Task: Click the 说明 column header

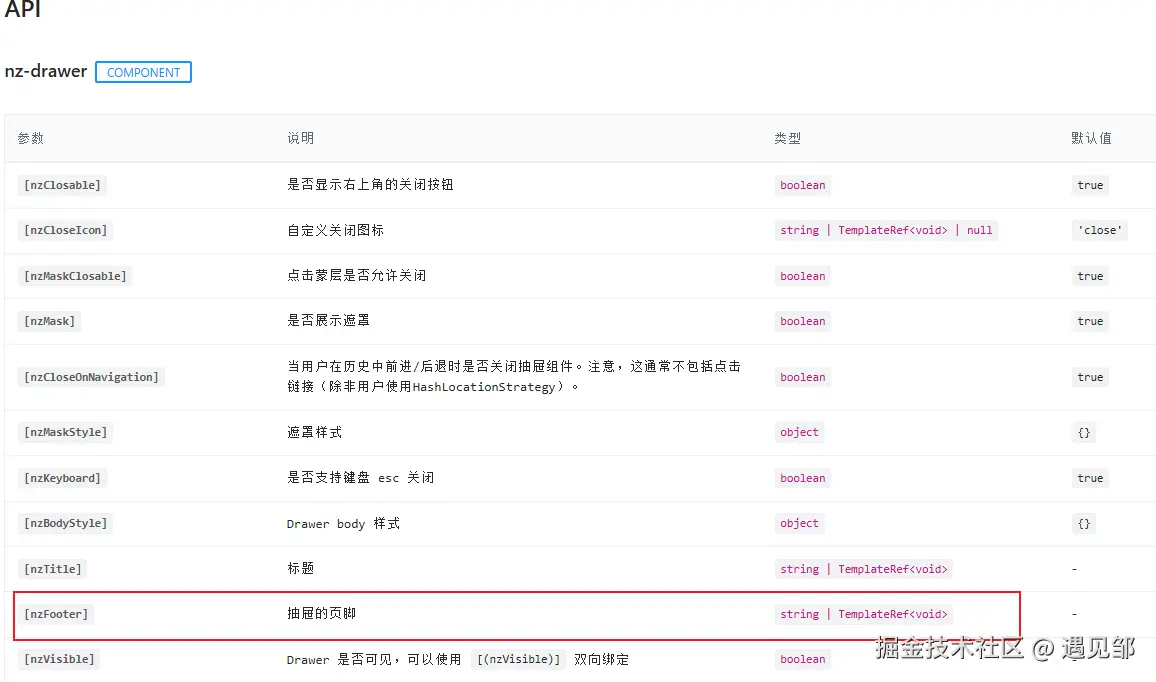Action: pos(301,138)
